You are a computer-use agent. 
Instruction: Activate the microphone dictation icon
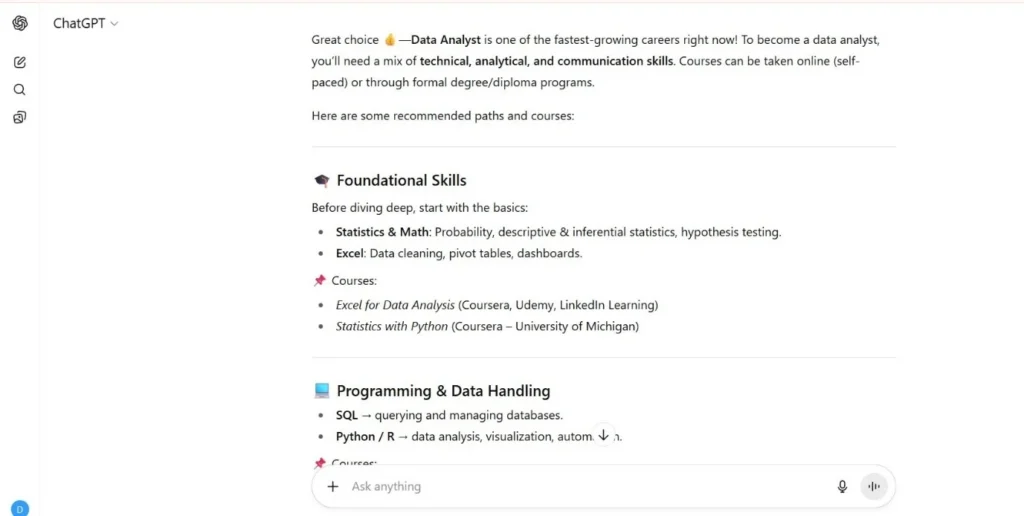(x=842, y=486)
